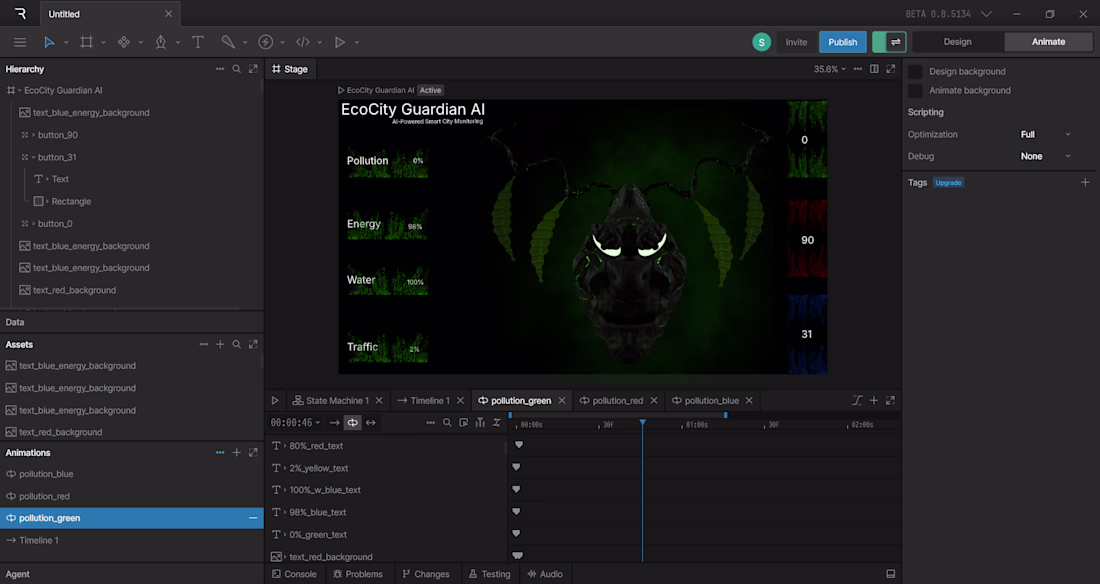Select the artboard frame tool
The width and height of the screenshot is (1100, 584).
[86, 42]
